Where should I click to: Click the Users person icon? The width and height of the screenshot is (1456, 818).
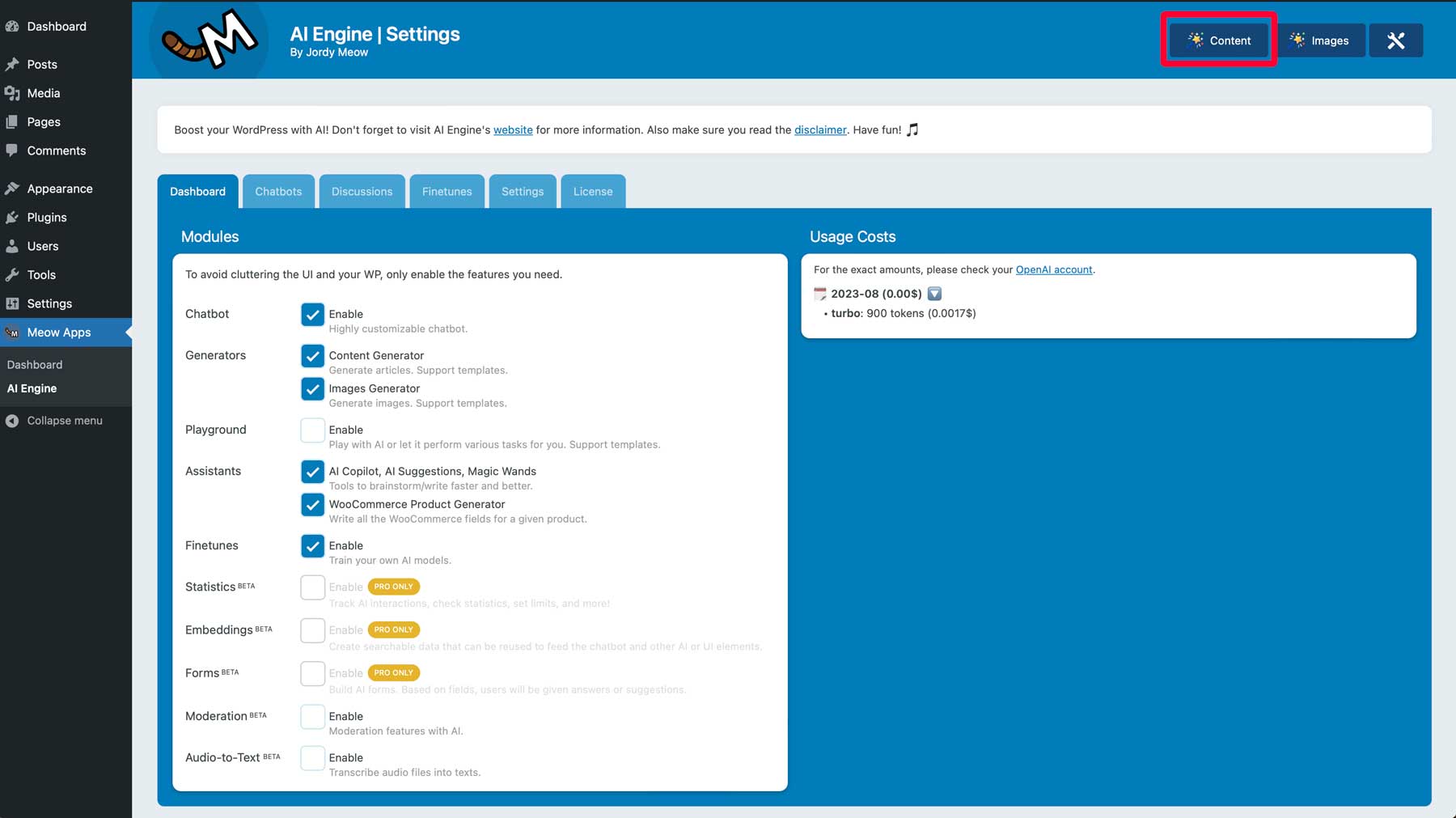tap(12, 246)
